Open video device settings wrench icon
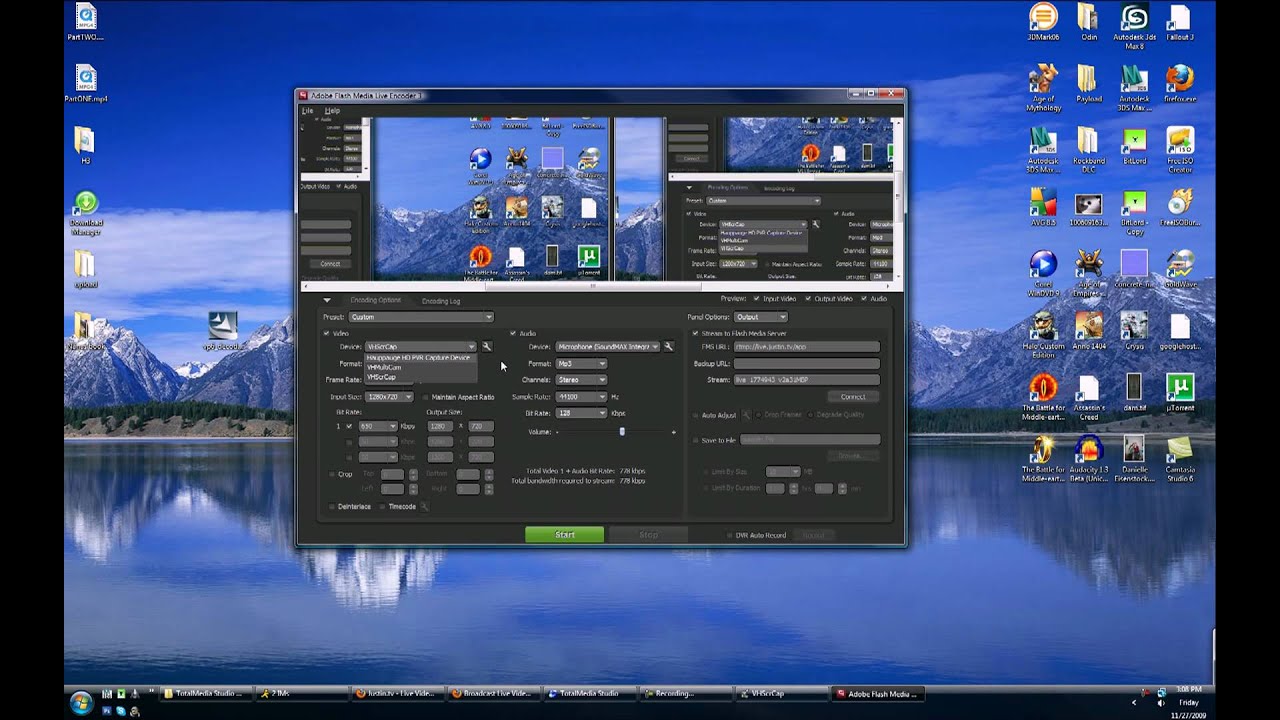 coord(487,346)
